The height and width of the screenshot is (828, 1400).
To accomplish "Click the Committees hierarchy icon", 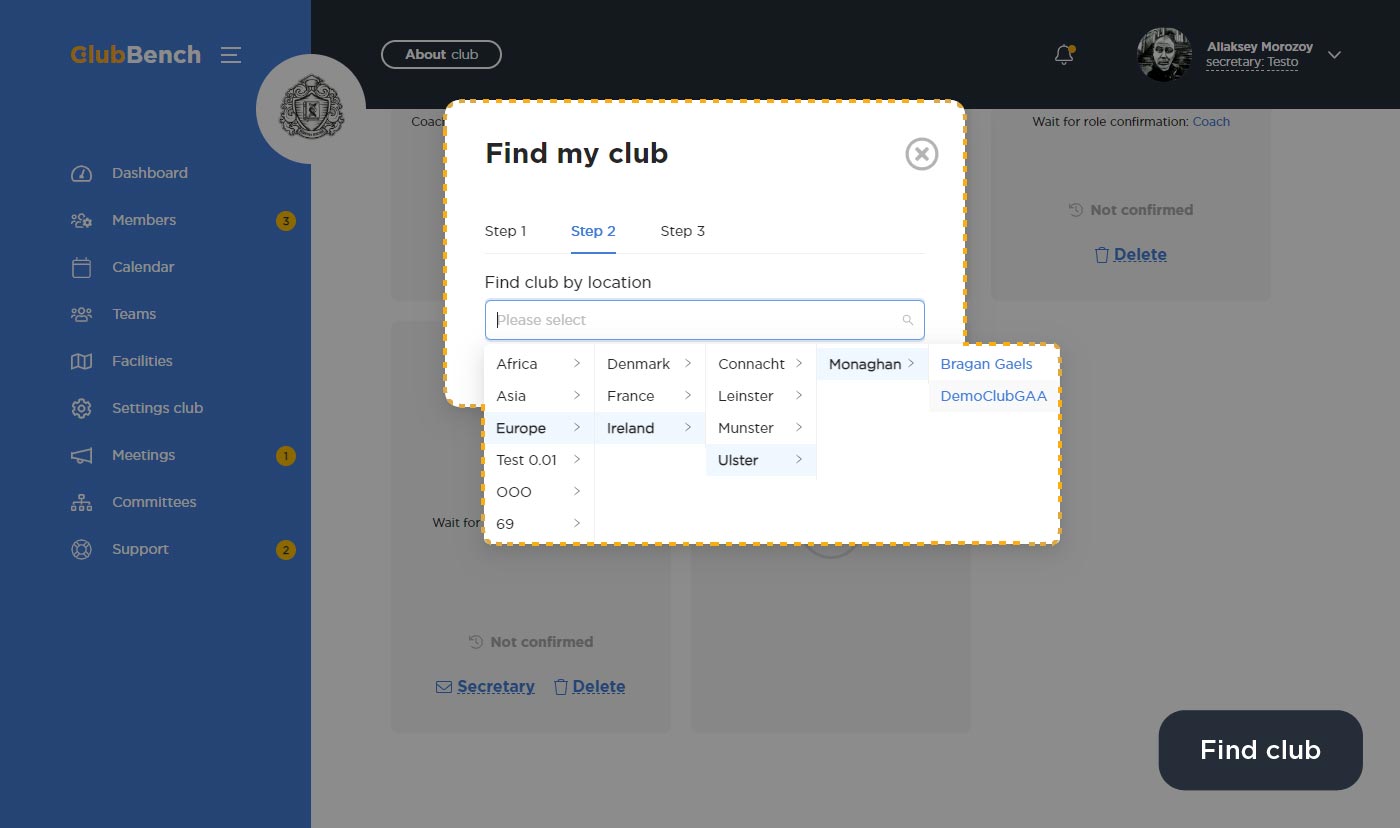I will point(81,503).
